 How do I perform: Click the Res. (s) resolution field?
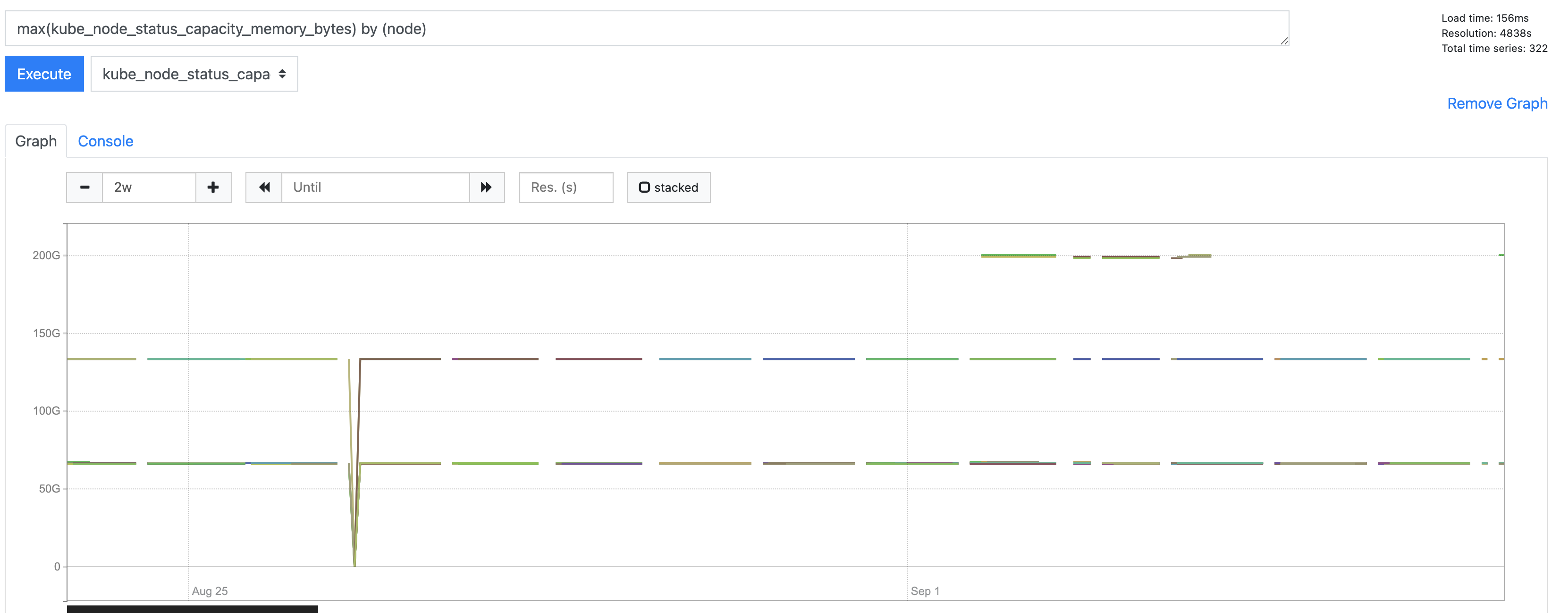[565, 187]
